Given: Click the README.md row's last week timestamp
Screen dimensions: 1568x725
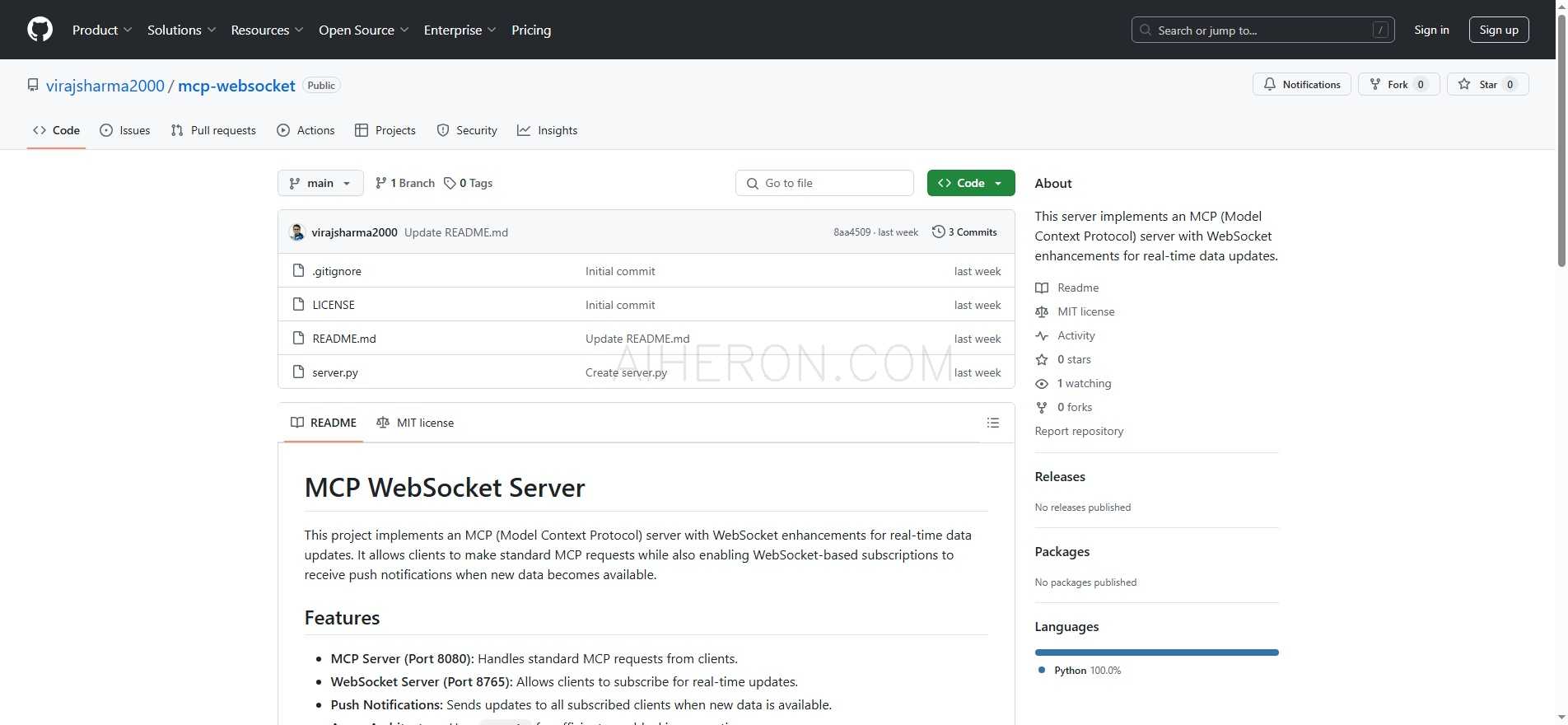Looking at the screenshot, I should click(978, 339).
